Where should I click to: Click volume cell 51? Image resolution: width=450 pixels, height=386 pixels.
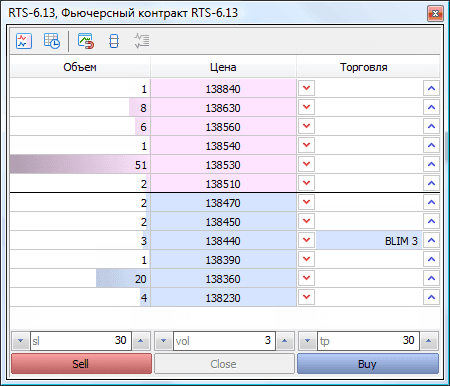[x=80, y=165]
